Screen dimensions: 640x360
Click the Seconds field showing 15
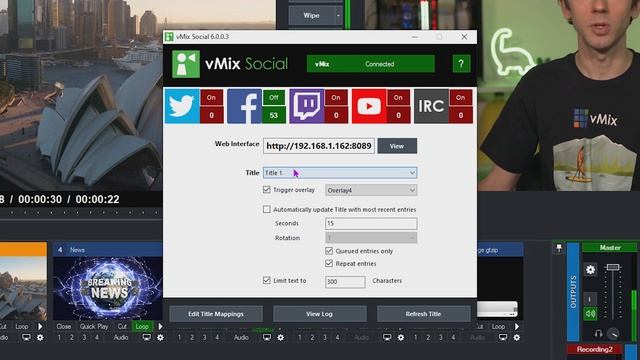(371, 223)
